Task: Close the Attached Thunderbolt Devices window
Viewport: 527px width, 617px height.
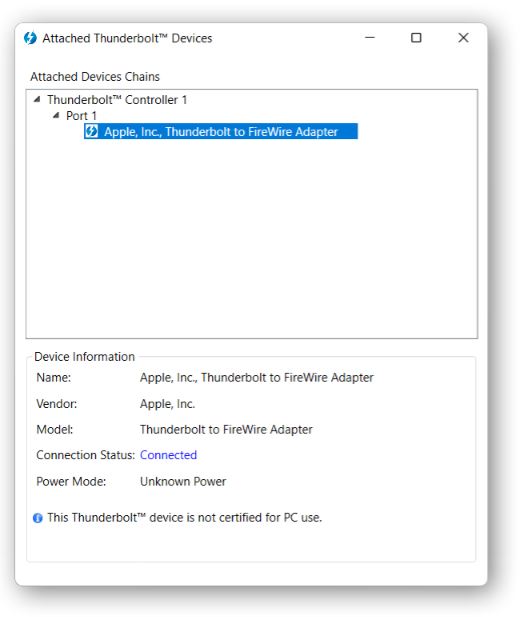Action: (x=464, y=38)
